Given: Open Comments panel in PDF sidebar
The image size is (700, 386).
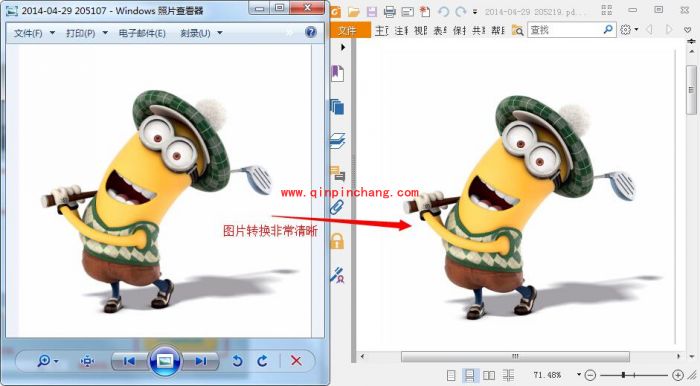Looking at the screenshot, I should [x=338, y=174].
